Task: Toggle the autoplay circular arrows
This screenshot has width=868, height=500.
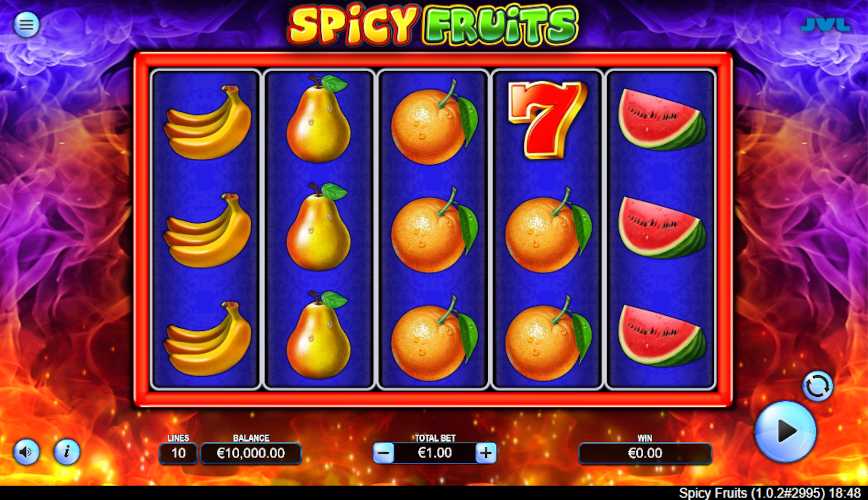Action: coord(818,385)
